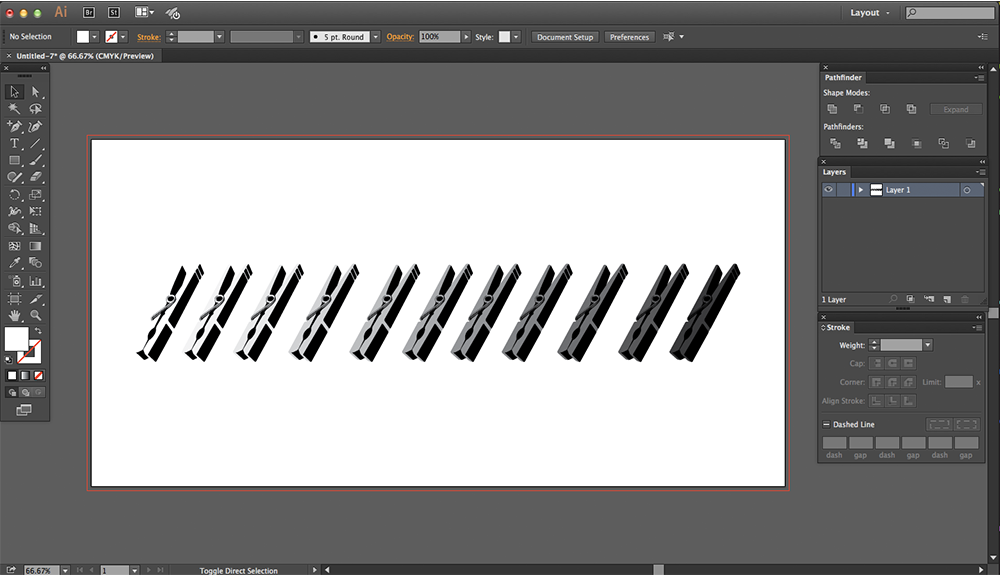The image size is (1000, 577).
Task: Click Document Setup button
Action: (x=564, y=37)
